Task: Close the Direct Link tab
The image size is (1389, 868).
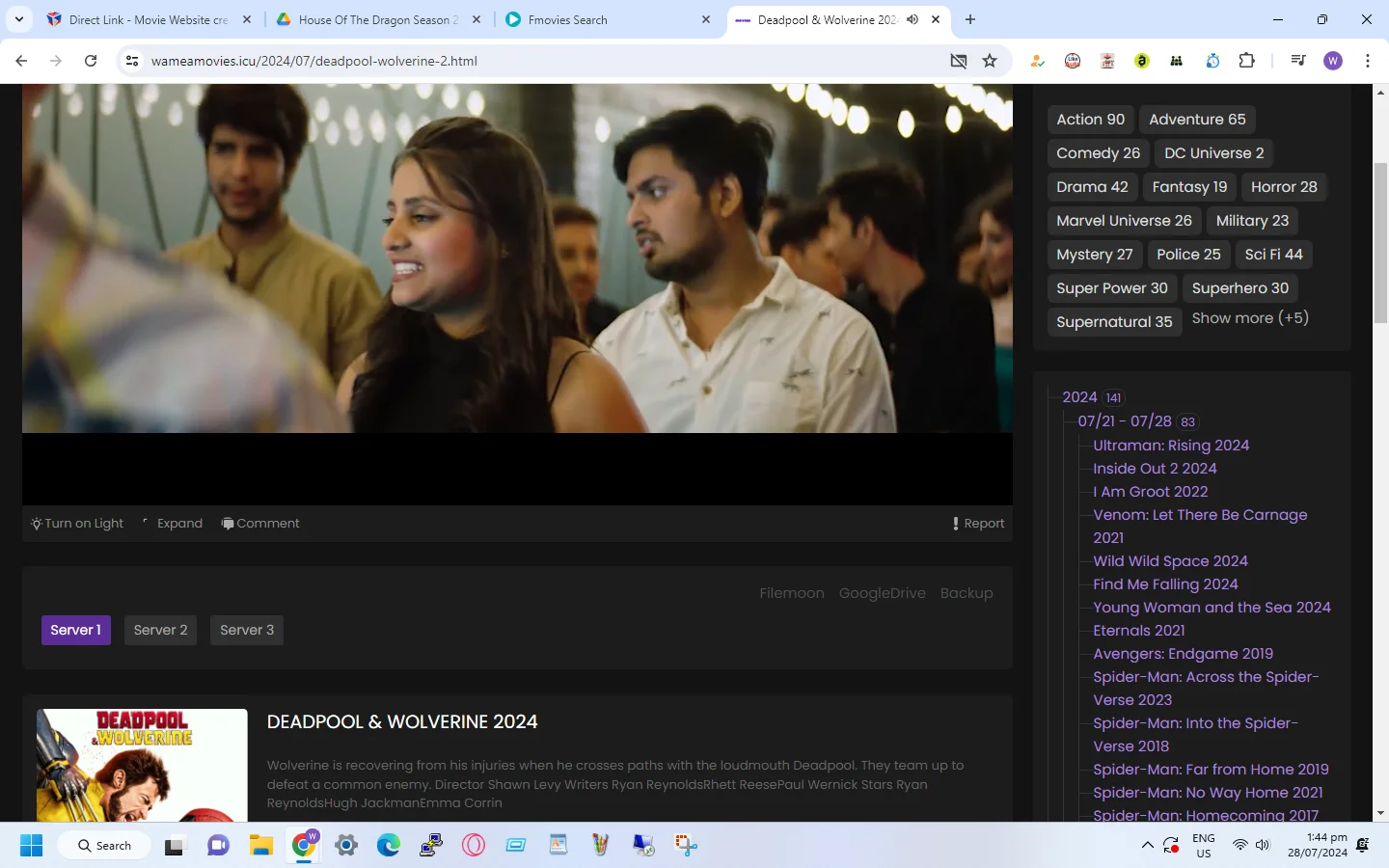Action: tap(247, 19)
